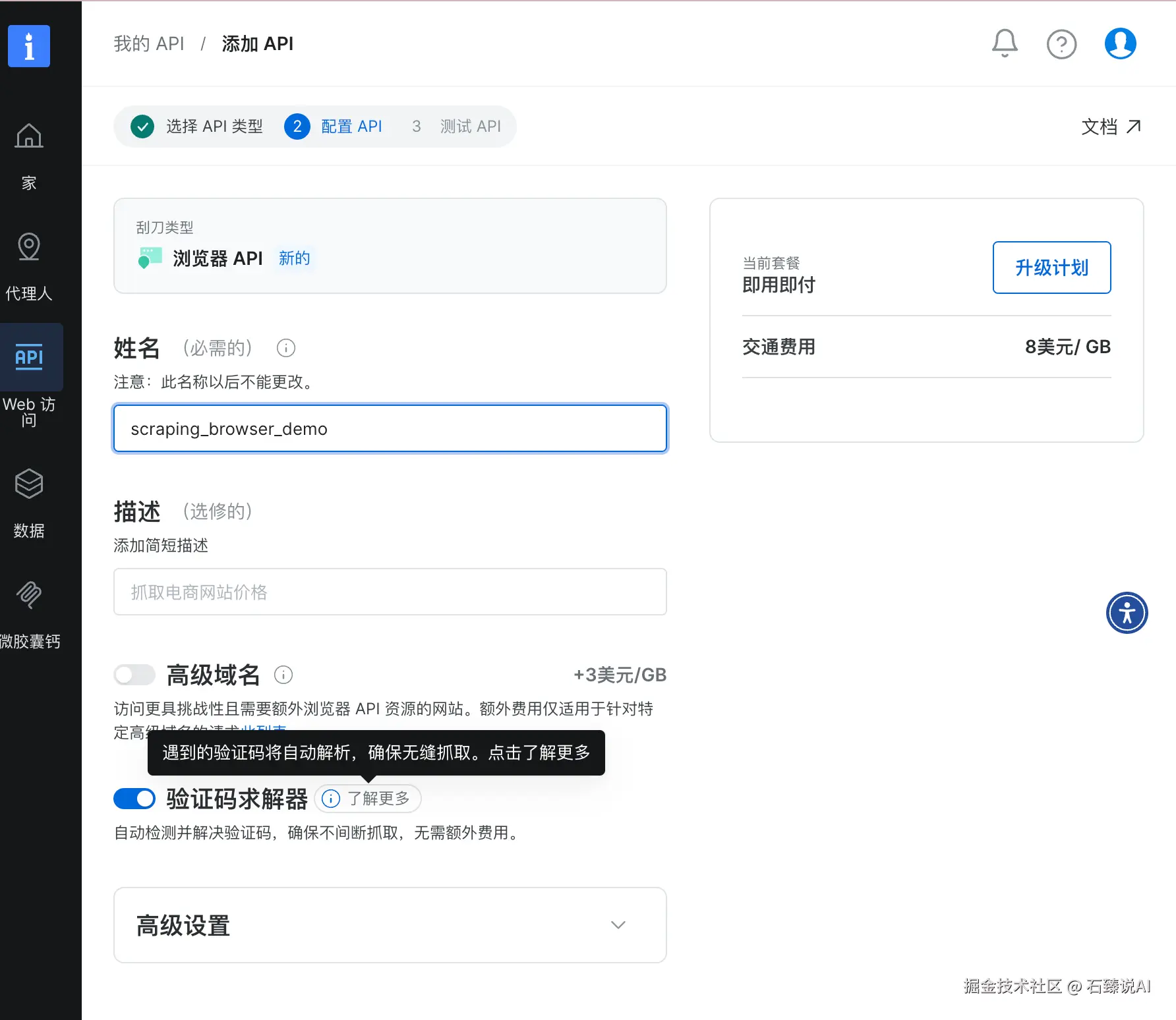
Task: Click the 浏览器 API scraper type icon
Action: [x=149, y=258]
